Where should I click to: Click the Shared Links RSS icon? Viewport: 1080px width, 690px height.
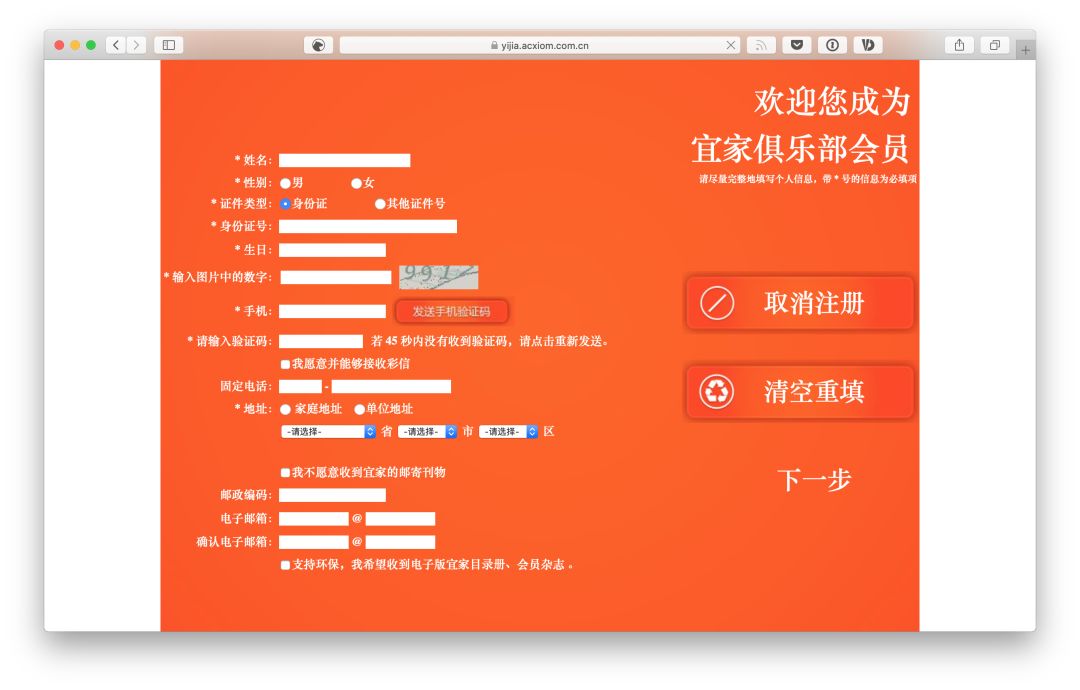[760, 45]
